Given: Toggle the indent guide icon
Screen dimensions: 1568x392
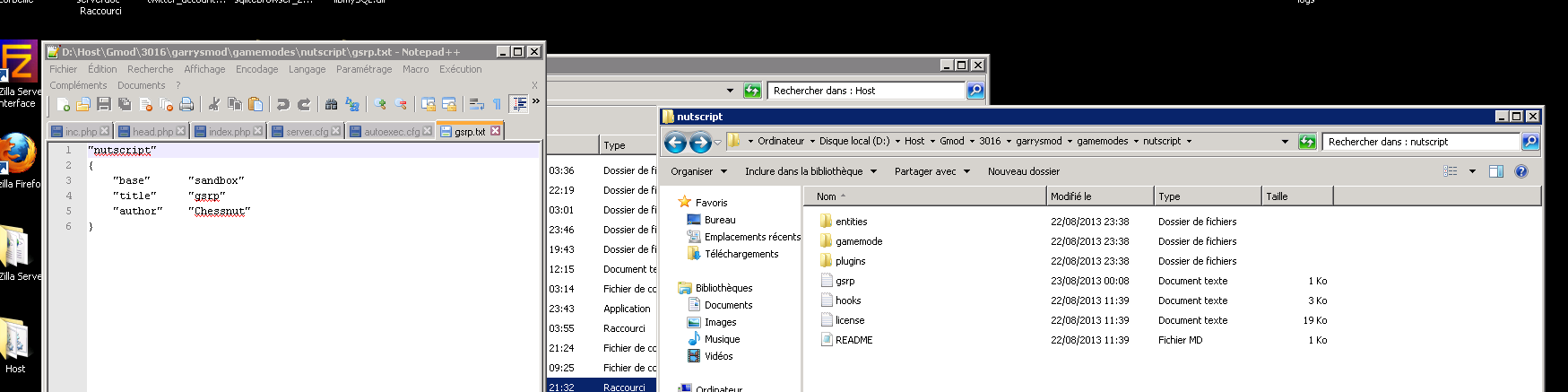Looking at the screenshot, I should (x=519, y=105).
